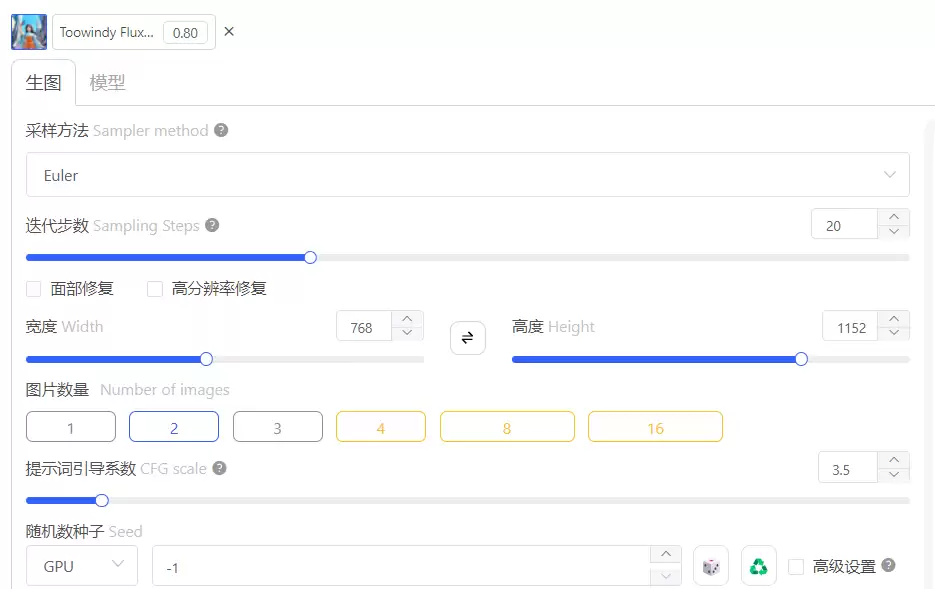Set number of images to 8
This screenshot has height=589, width=935.
(507, 427)
